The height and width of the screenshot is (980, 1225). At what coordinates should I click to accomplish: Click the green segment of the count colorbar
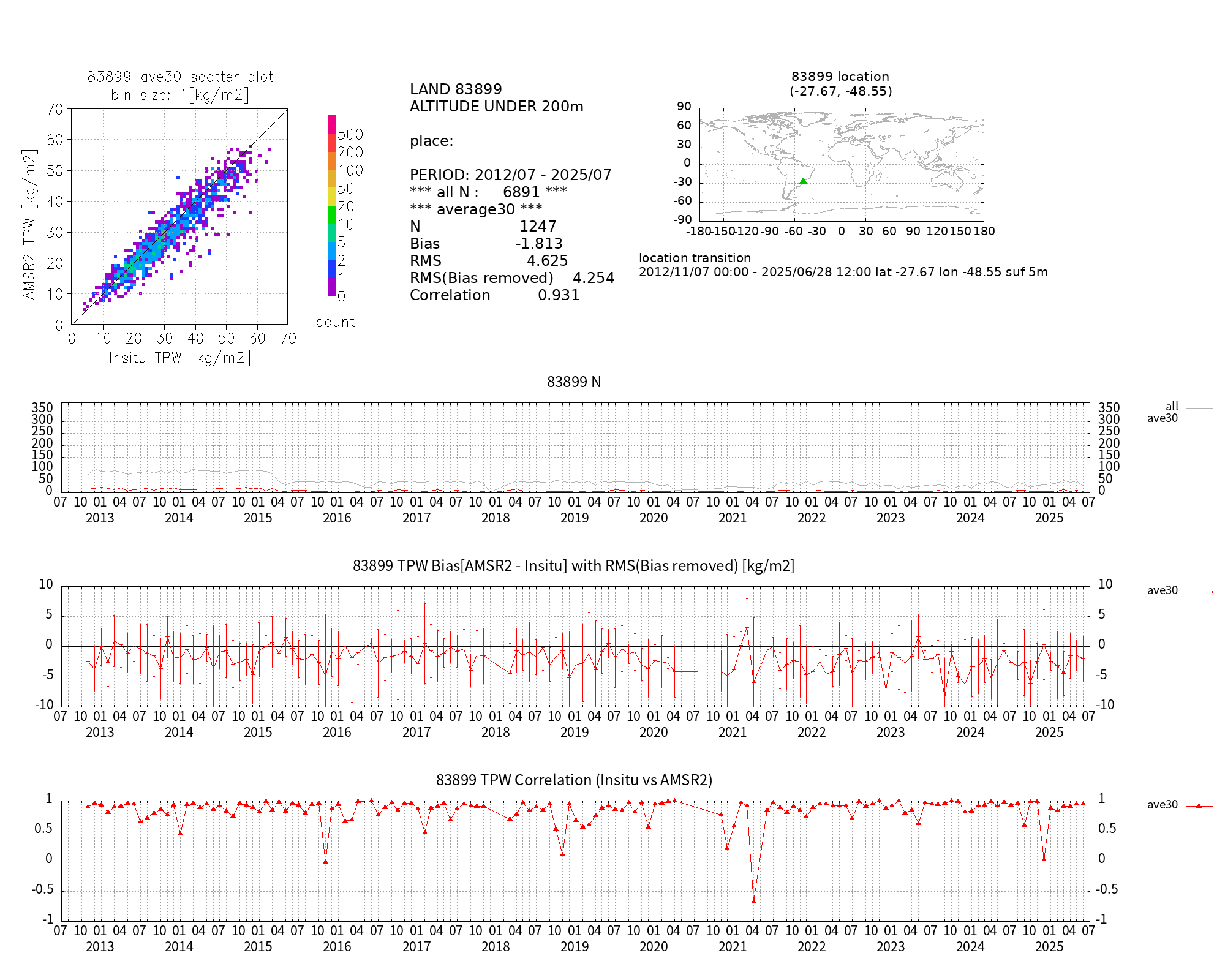[331, 214]
